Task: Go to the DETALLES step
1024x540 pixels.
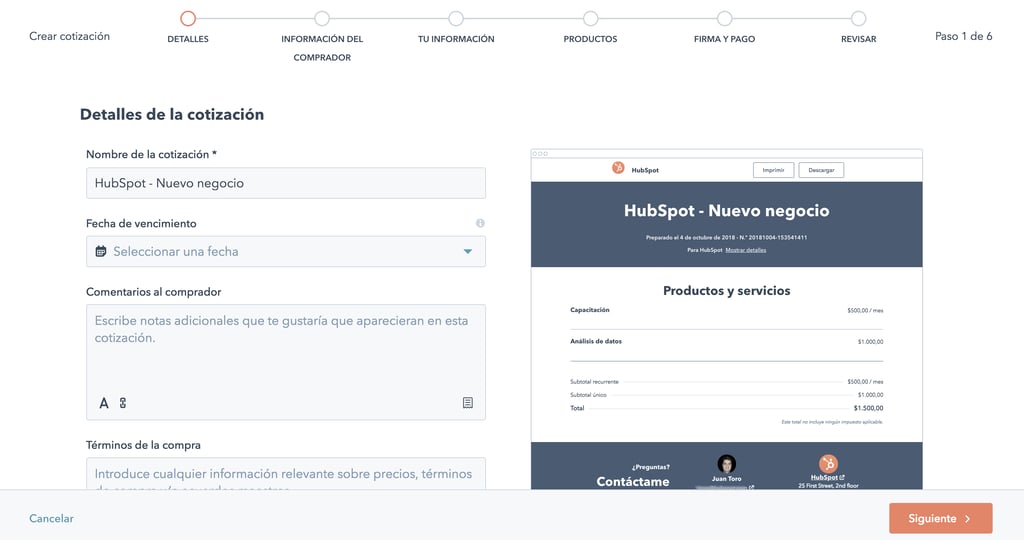Action: pos(188,18)
